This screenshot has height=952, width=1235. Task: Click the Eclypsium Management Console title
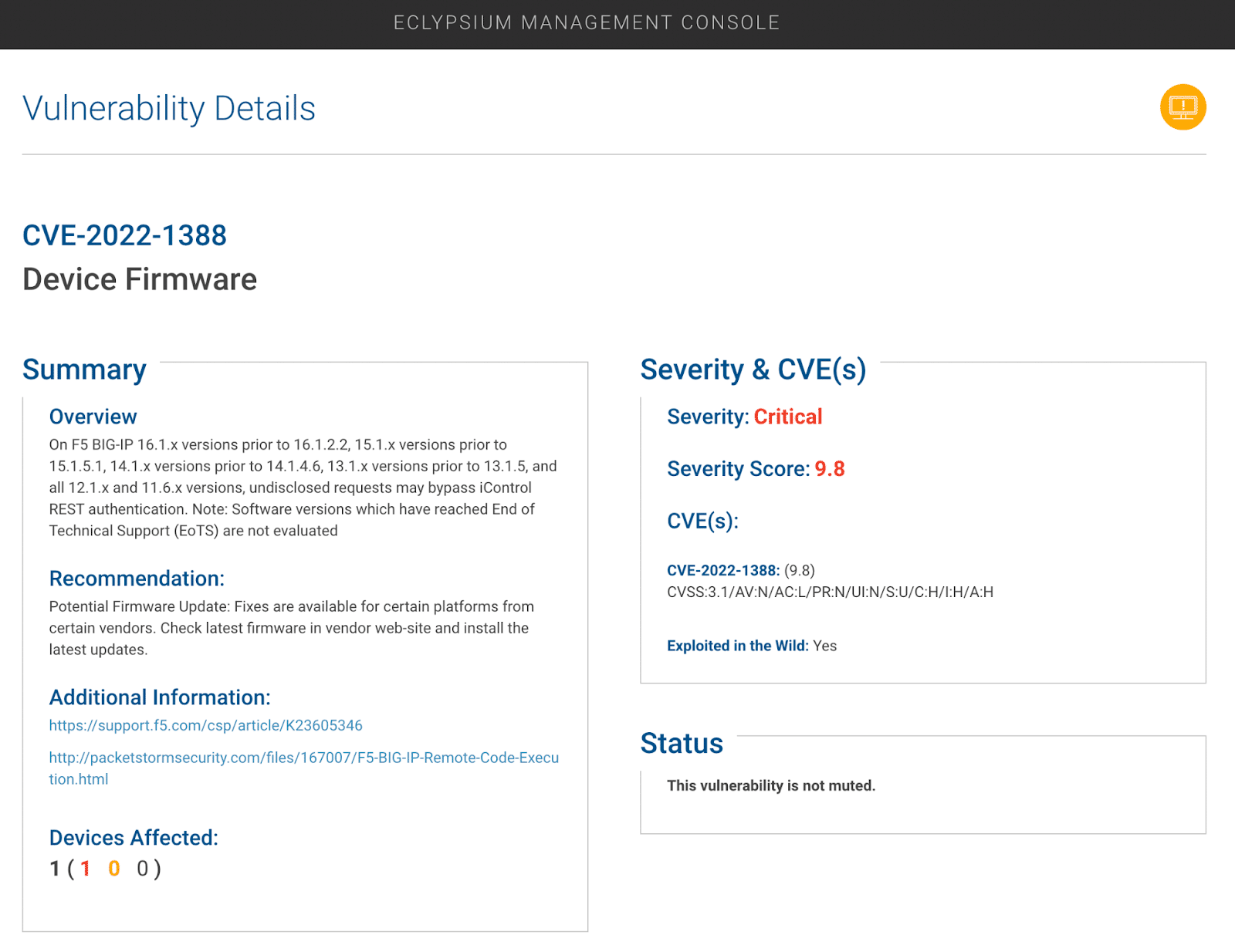click(x=587, y=23)
